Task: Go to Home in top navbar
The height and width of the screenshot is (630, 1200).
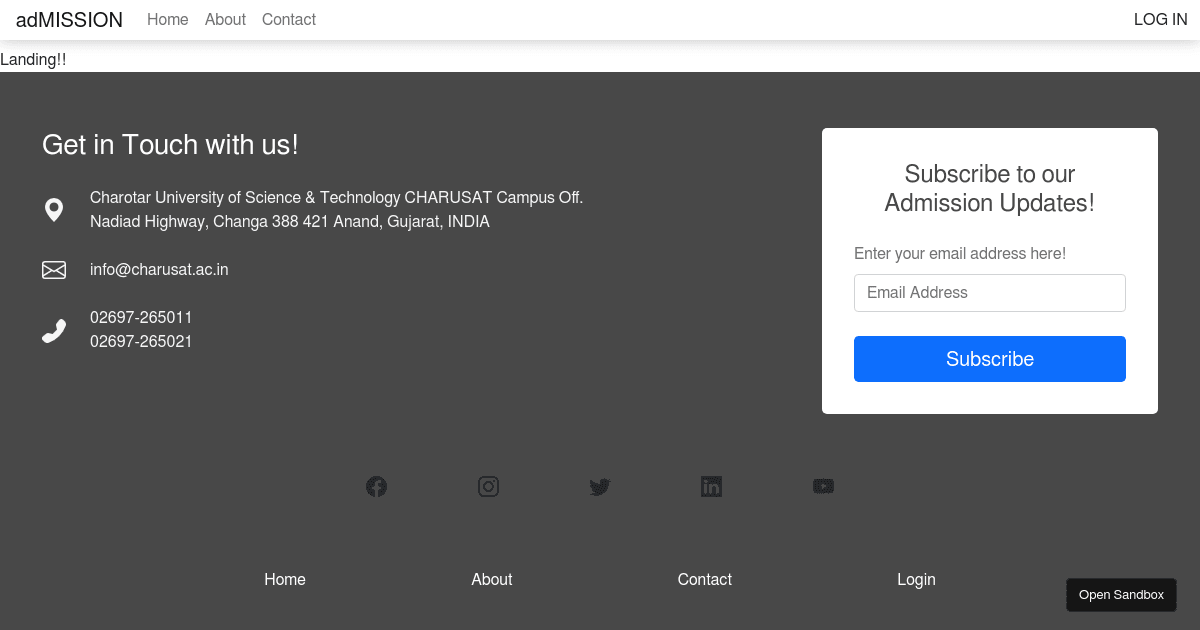Action: 167,20
